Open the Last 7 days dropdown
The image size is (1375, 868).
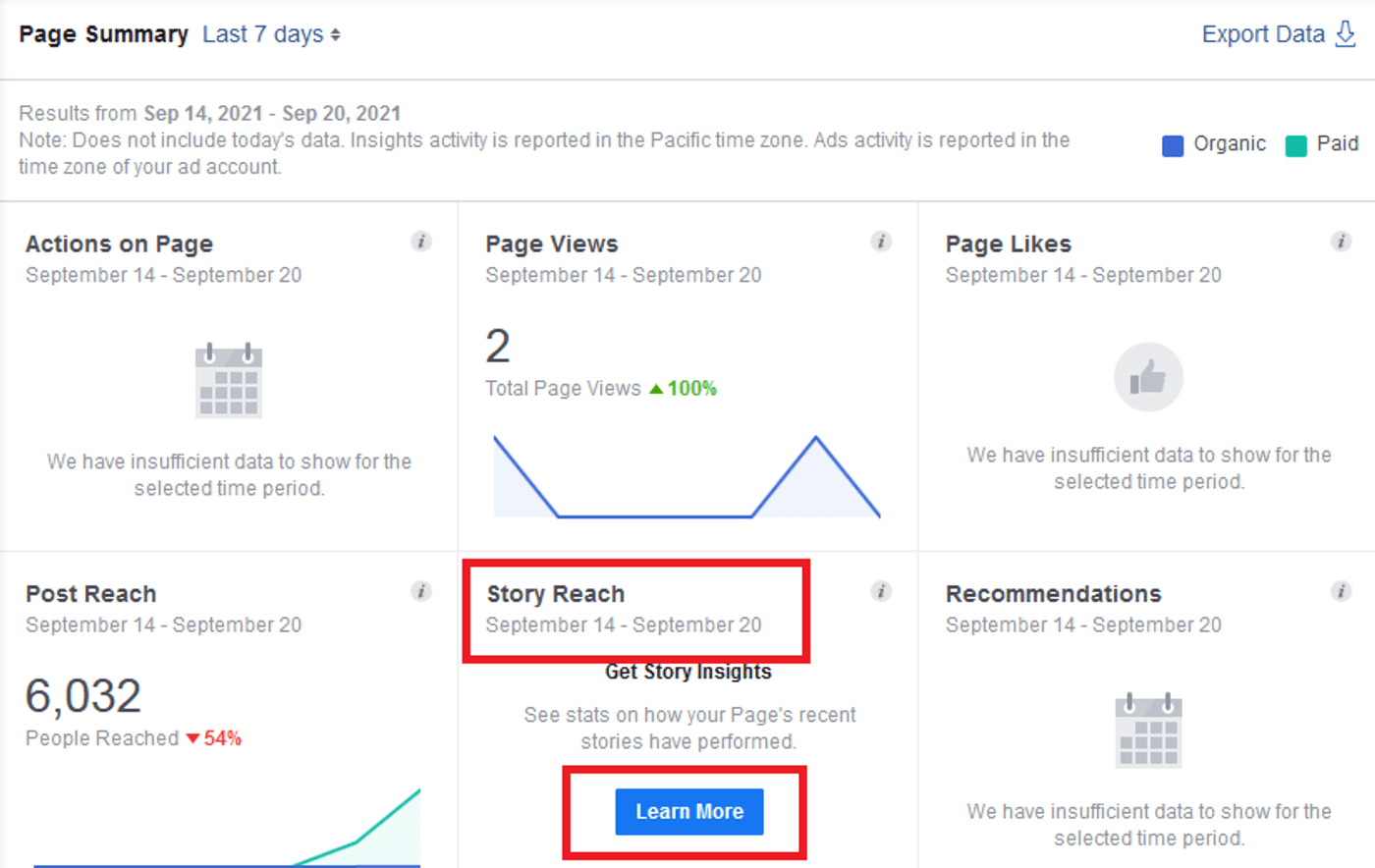click(x=271, y=34)
